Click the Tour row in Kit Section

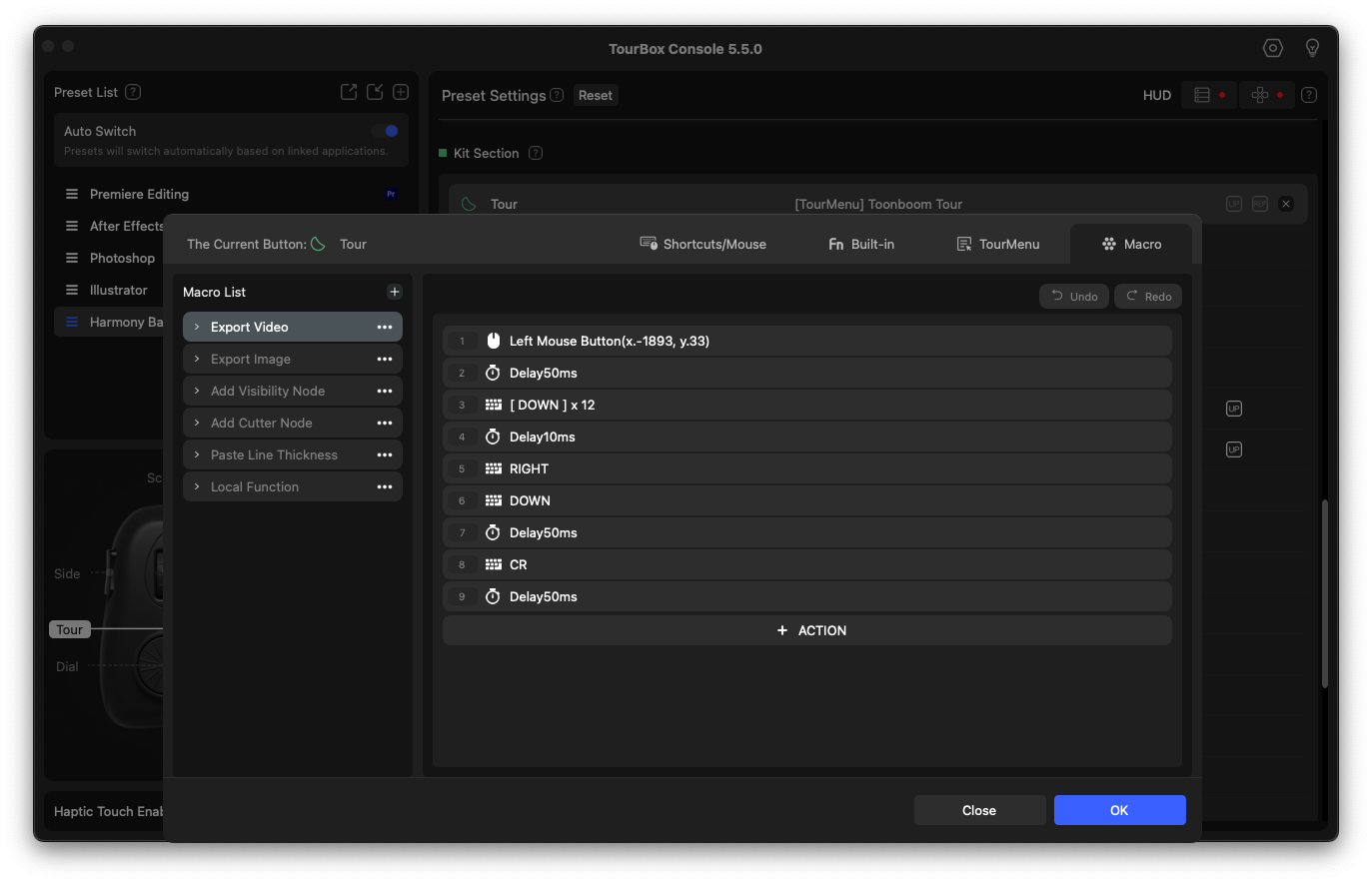pyautogui.click(x=877, y=204)
